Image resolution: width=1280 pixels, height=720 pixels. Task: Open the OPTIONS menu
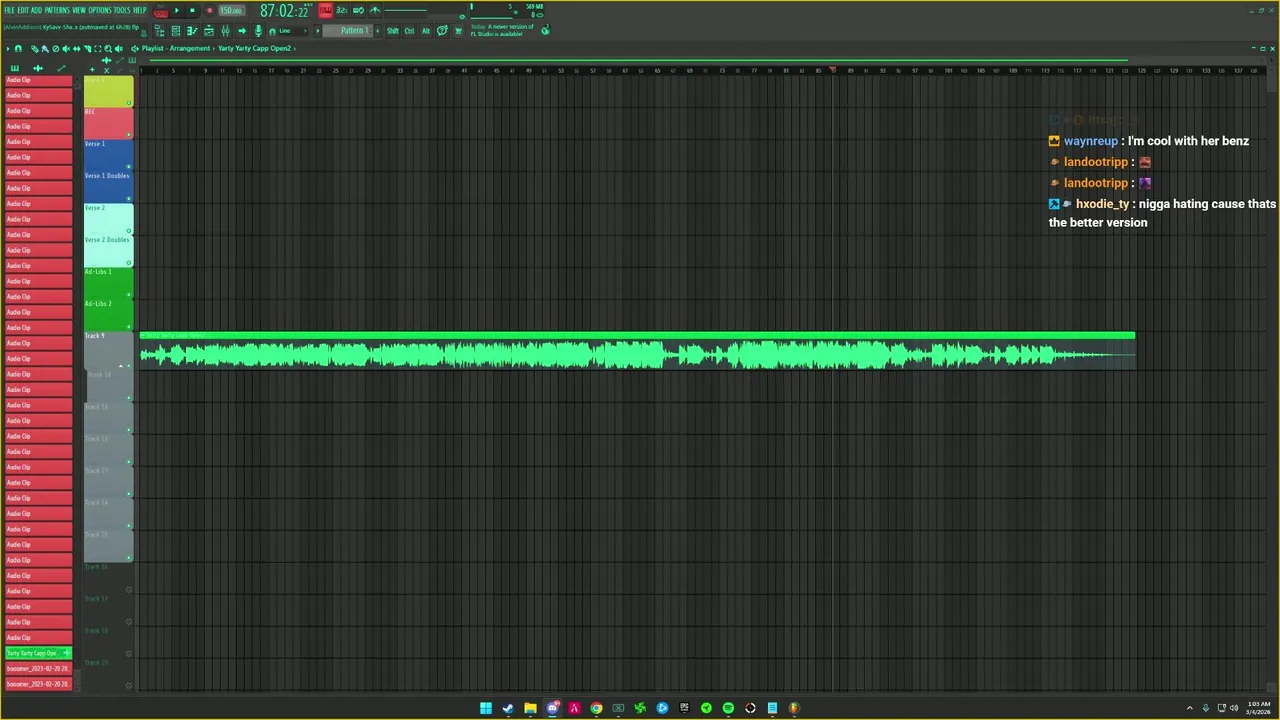pyautogui.click(x=100, y=10)
